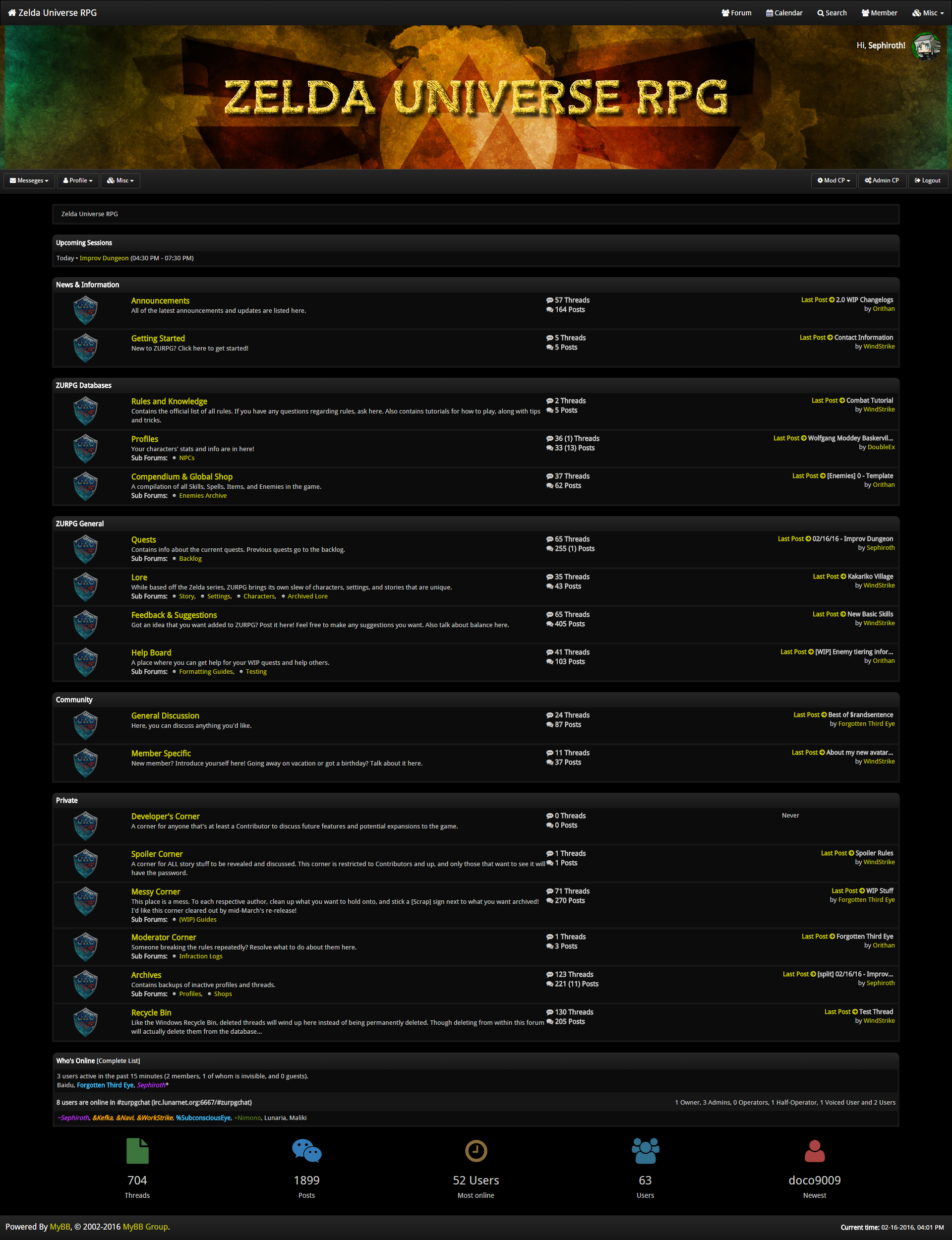The width and height of the screenshot is (952, 1240).
Task: Click the last post arrow for WIP Stuff
Action: [862, 891]
